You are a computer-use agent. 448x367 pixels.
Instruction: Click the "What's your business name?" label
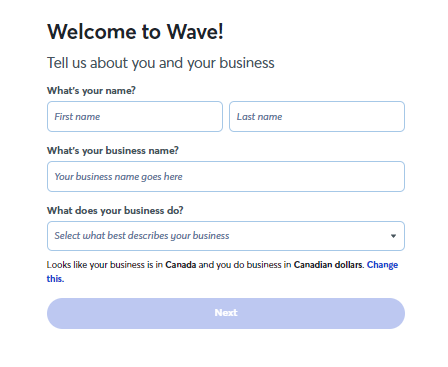113,151
